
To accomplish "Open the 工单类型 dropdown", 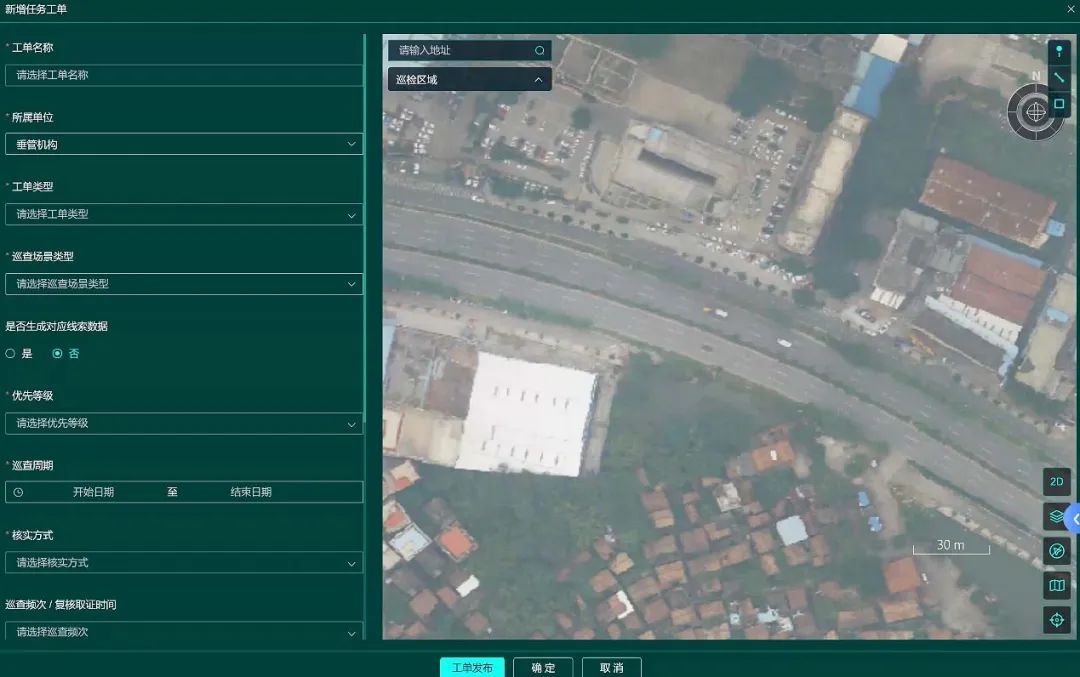I will click(x=184, y=214).
